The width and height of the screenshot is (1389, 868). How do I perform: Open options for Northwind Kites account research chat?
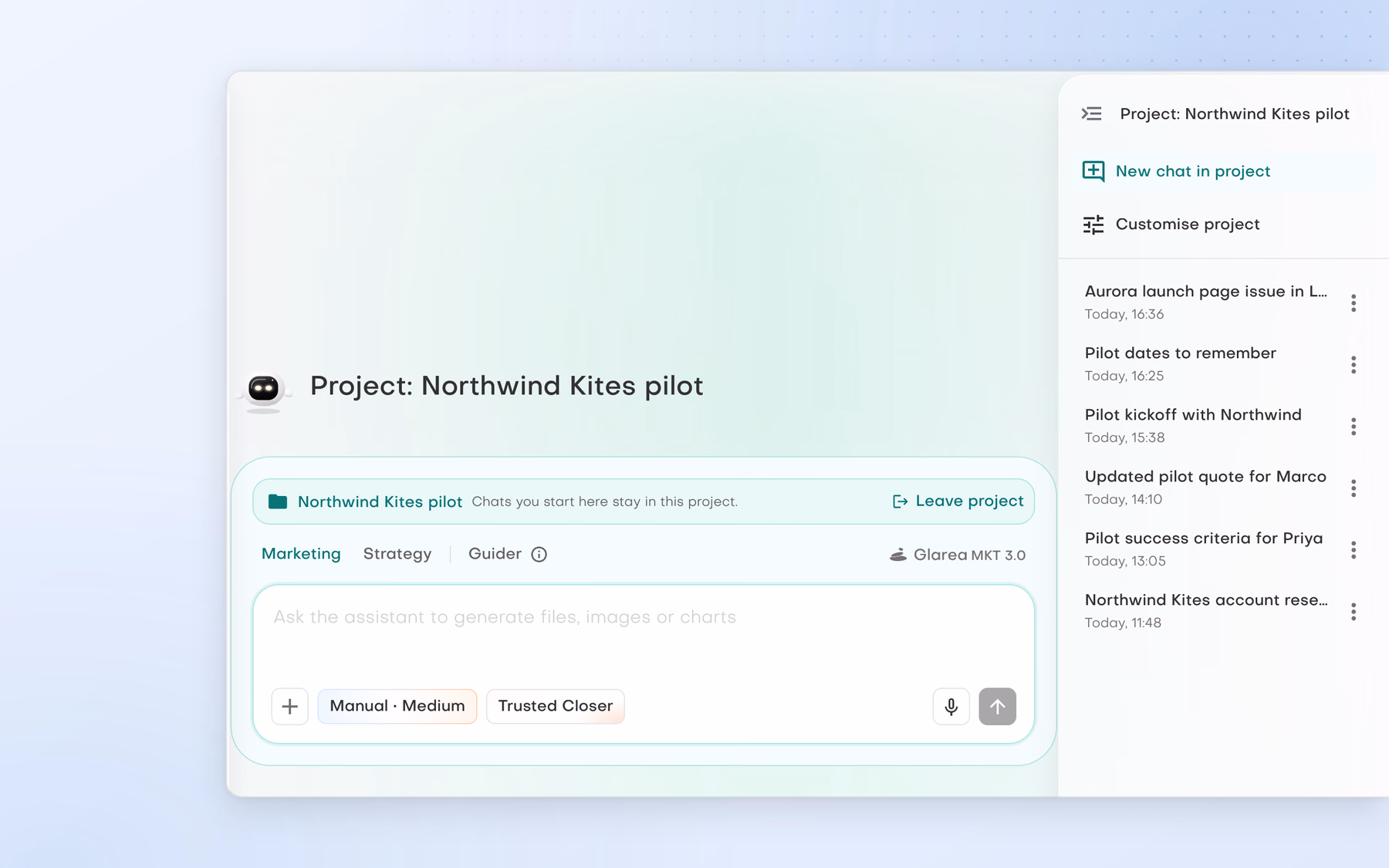click(1354, 612)
